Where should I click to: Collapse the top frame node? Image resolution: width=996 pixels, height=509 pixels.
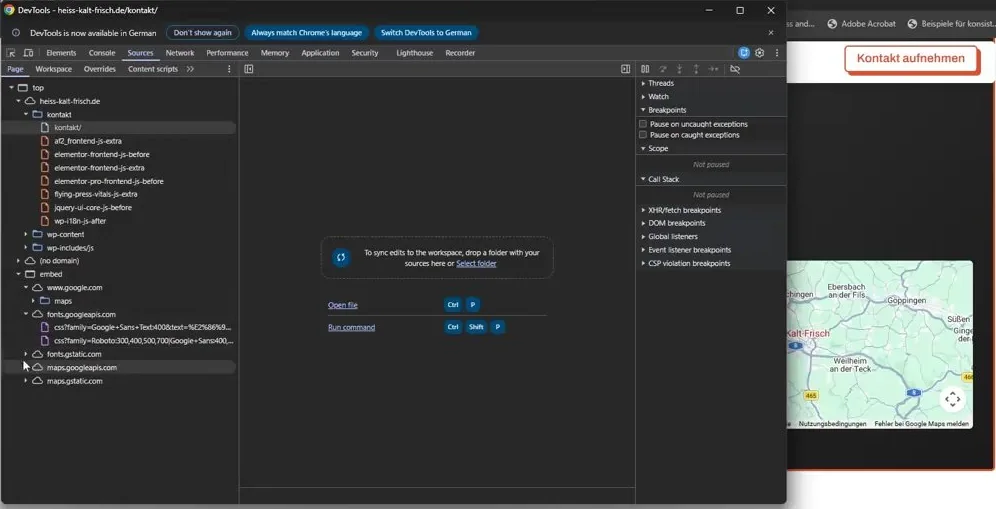click(11, 88)
